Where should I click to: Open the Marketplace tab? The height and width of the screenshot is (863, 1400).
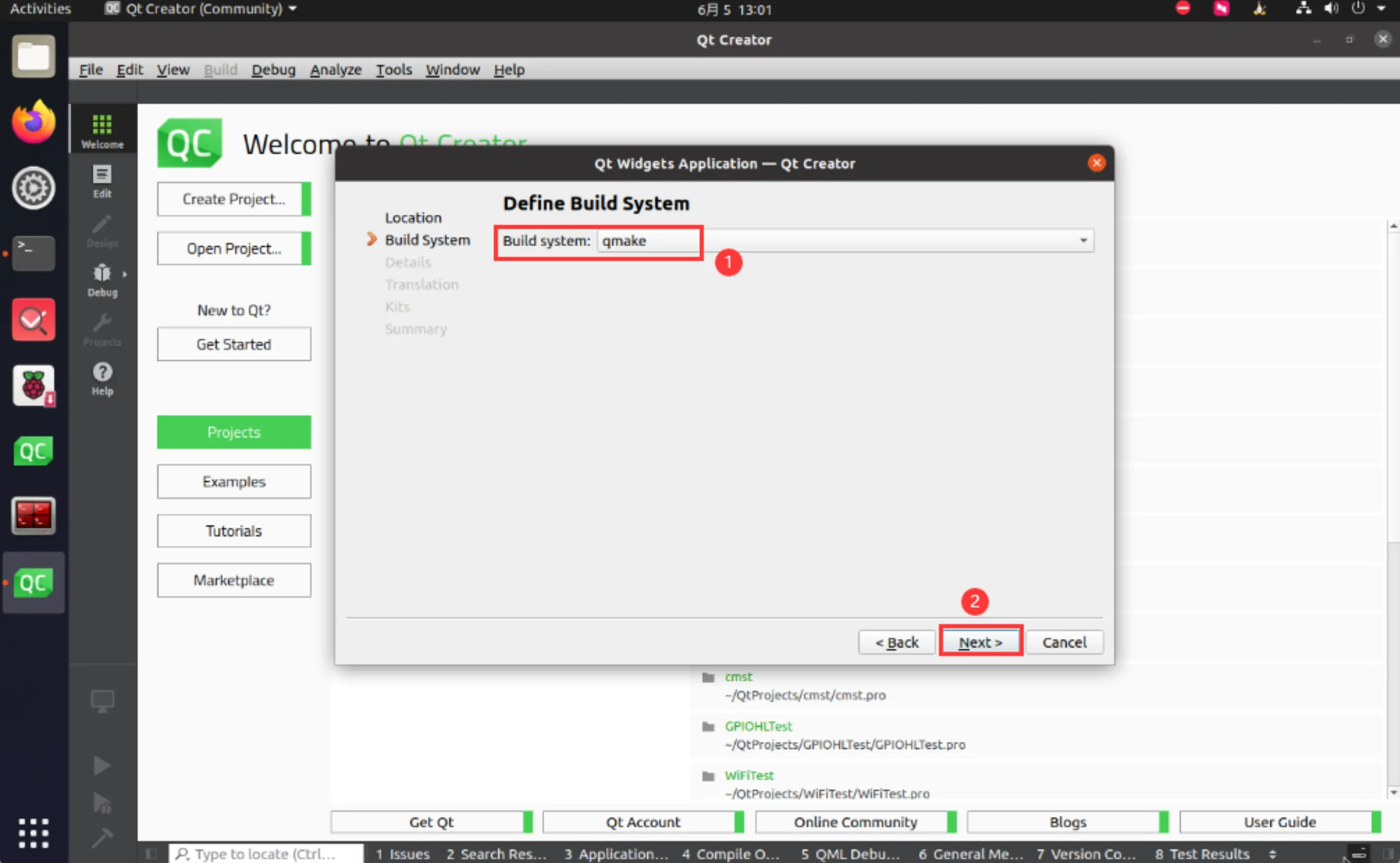tap(234, 580)
